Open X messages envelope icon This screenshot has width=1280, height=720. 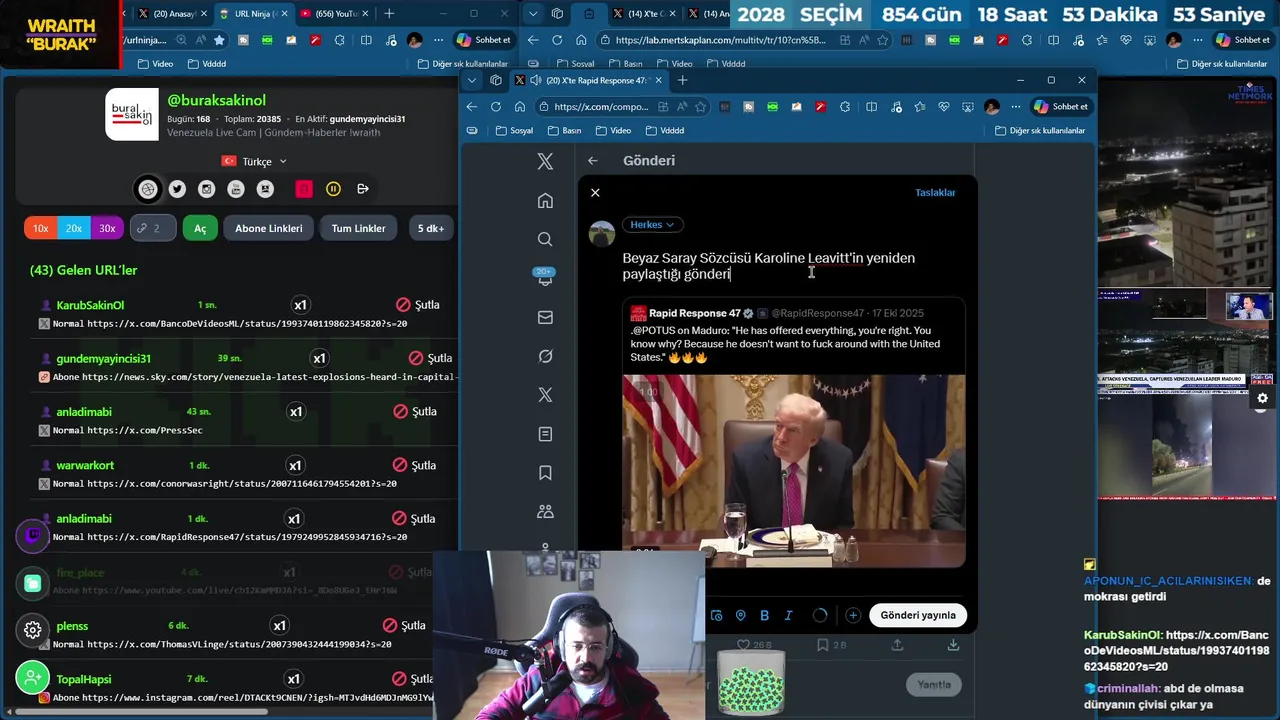point(545,317)
